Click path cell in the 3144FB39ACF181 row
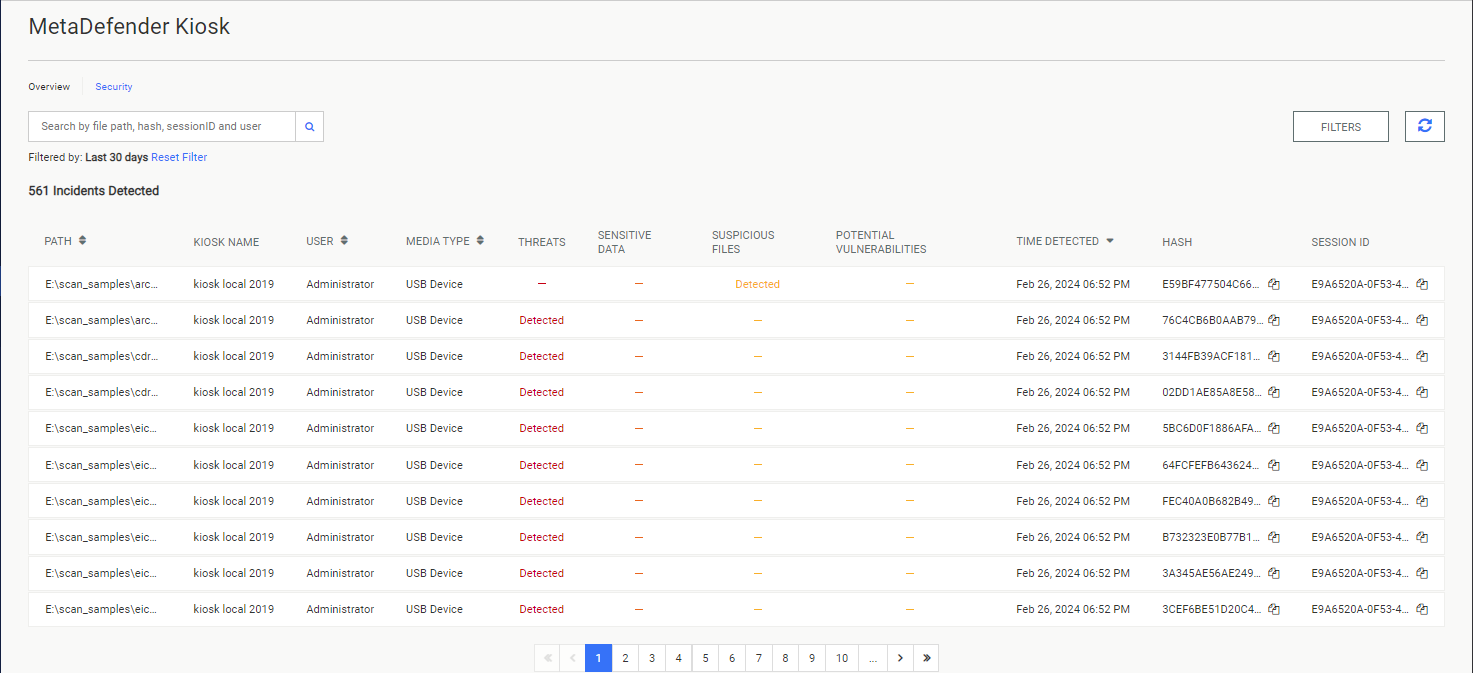Viewport: 1473px width, 673px height. [102, 356]
